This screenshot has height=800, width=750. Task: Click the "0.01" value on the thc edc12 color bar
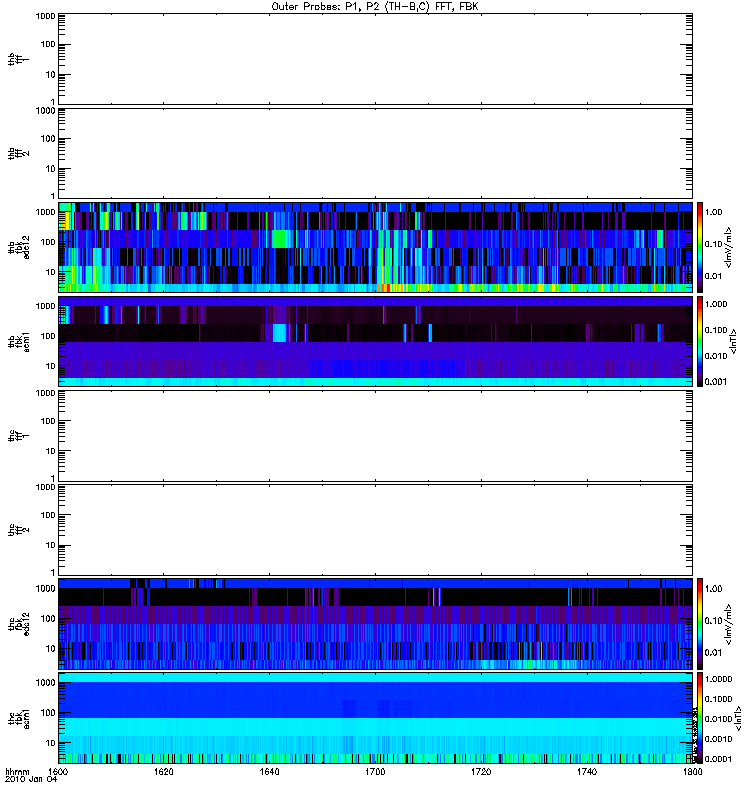pyautogui.click(x=713, y=653)
